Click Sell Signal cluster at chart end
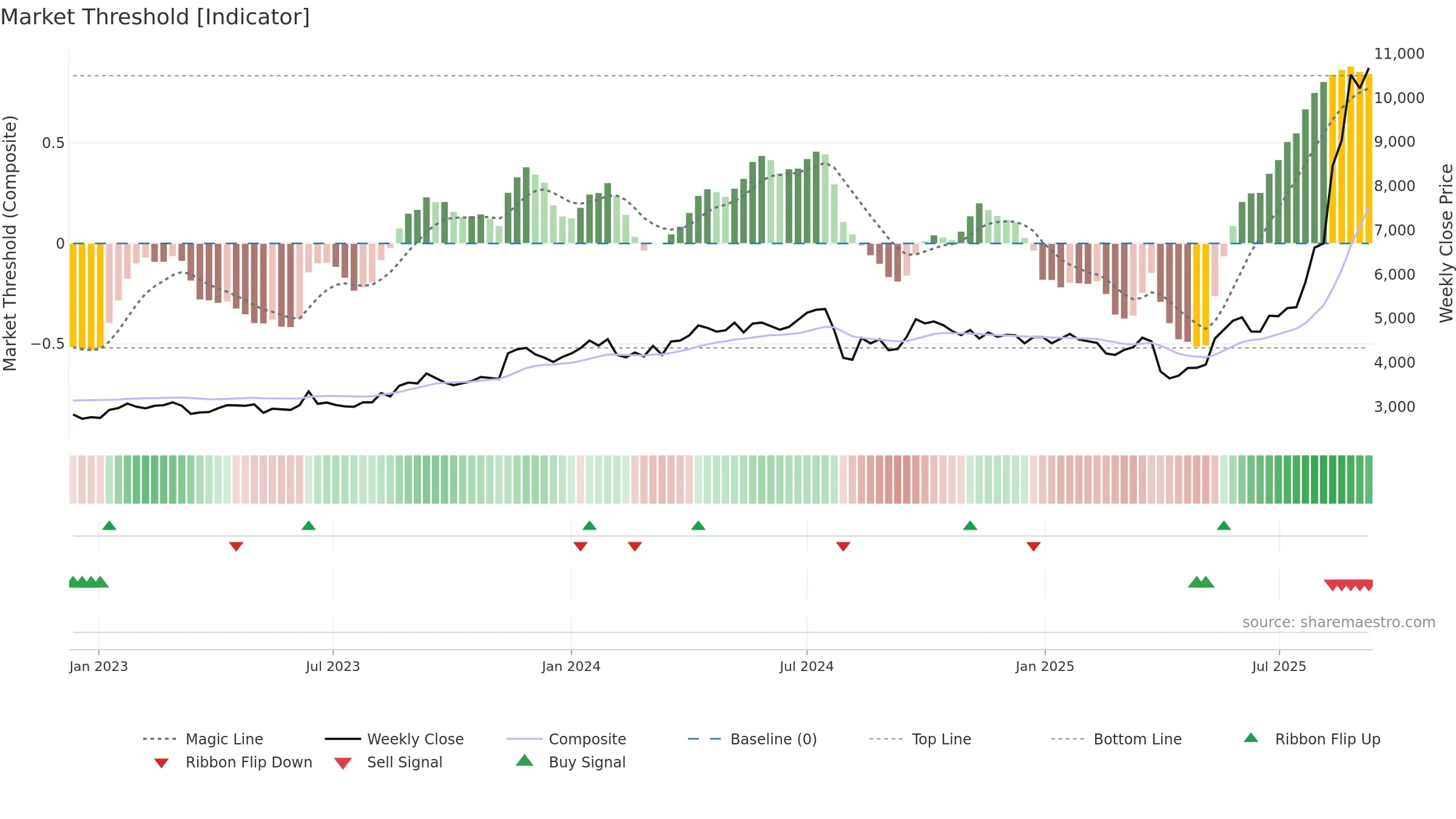1456x819 pixels. [x=1349, y=585]
